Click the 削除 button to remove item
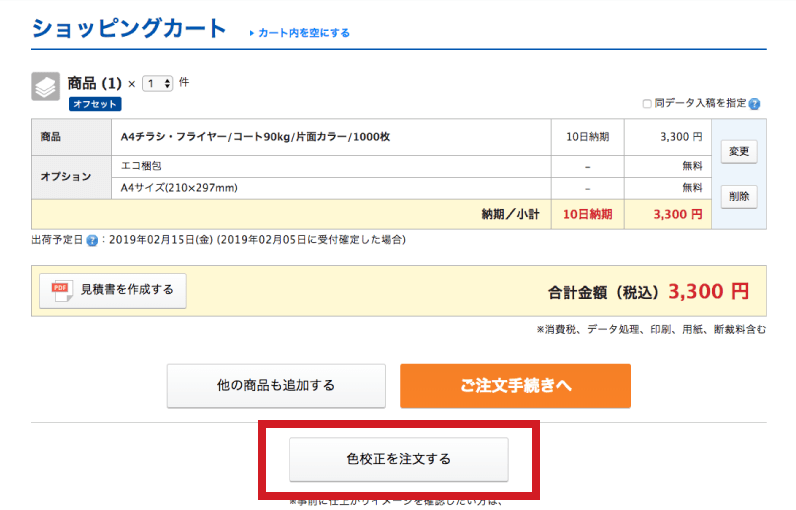The width and height of the screenshot is (796, 510). coord(738,197)
